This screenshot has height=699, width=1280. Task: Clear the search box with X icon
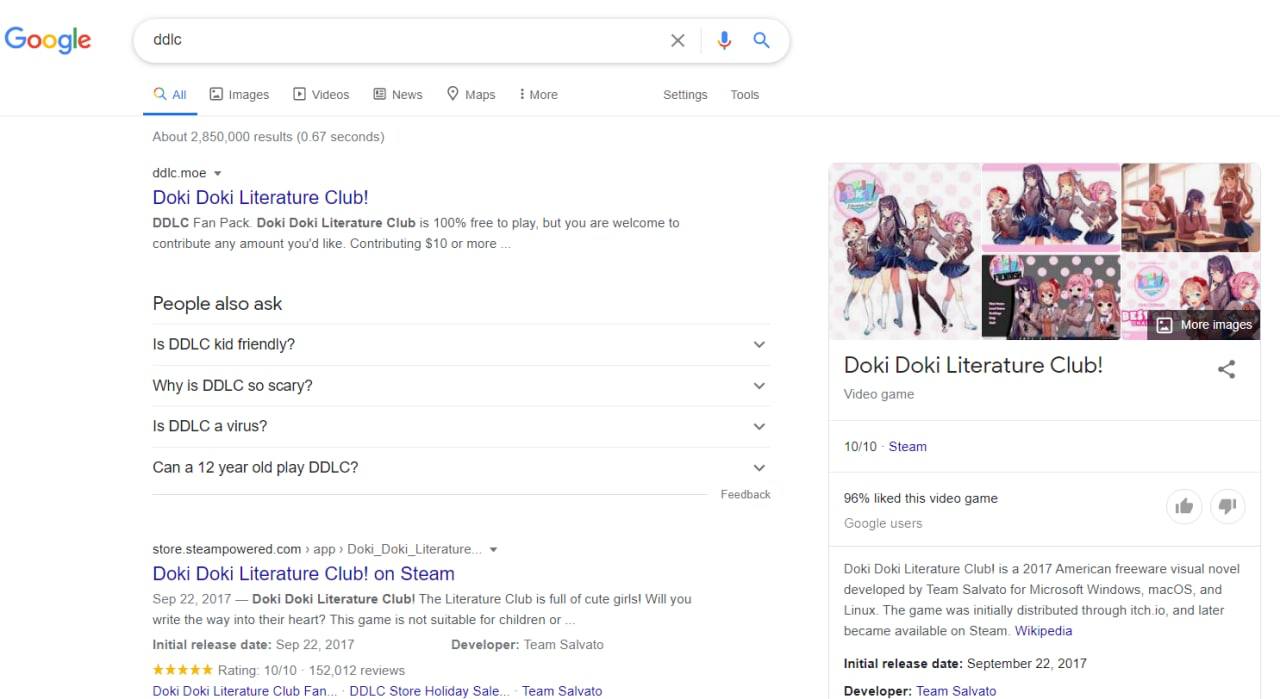point(678,40)
